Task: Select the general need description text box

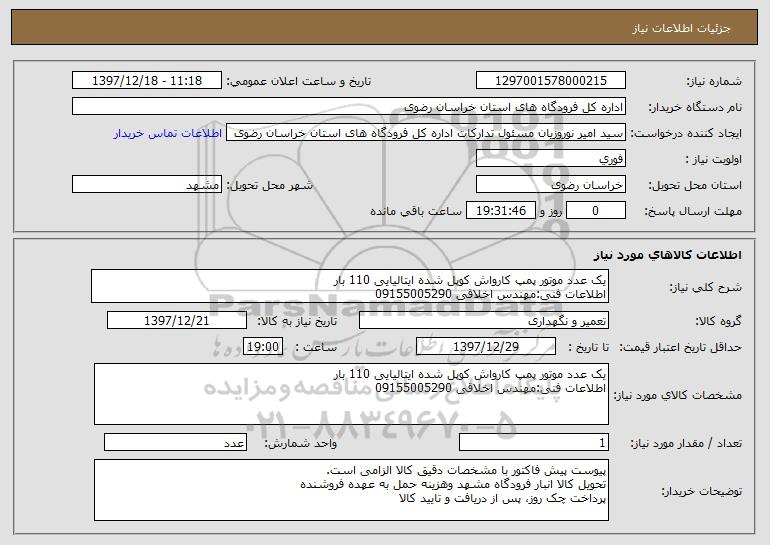Action: tap(350, 286)
